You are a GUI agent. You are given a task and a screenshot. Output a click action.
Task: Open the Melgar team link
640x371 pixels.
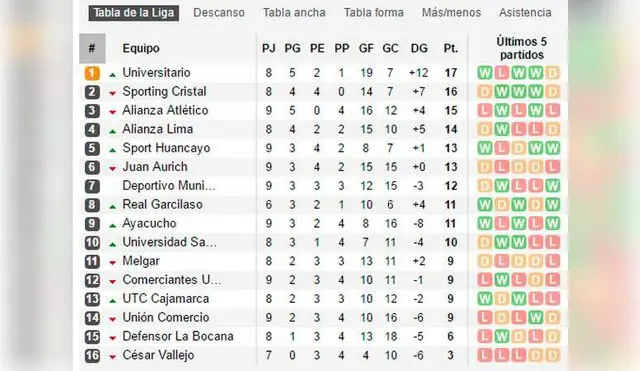click(141, 261)
